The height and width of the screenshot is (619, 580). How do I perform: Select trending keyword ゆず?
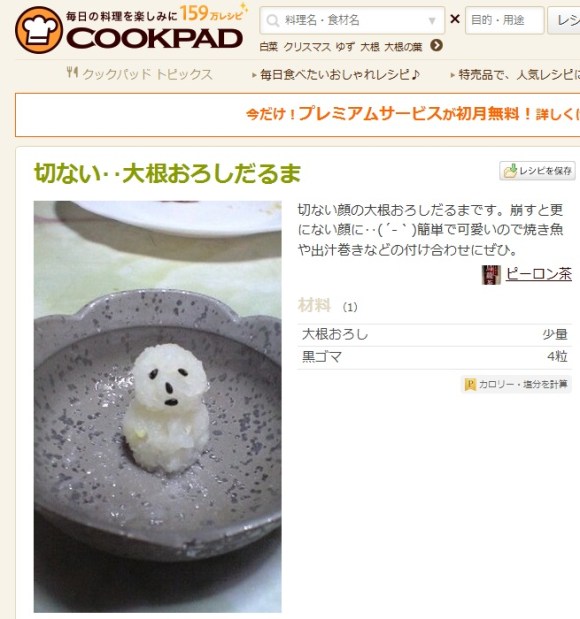(x=345, y=47)
